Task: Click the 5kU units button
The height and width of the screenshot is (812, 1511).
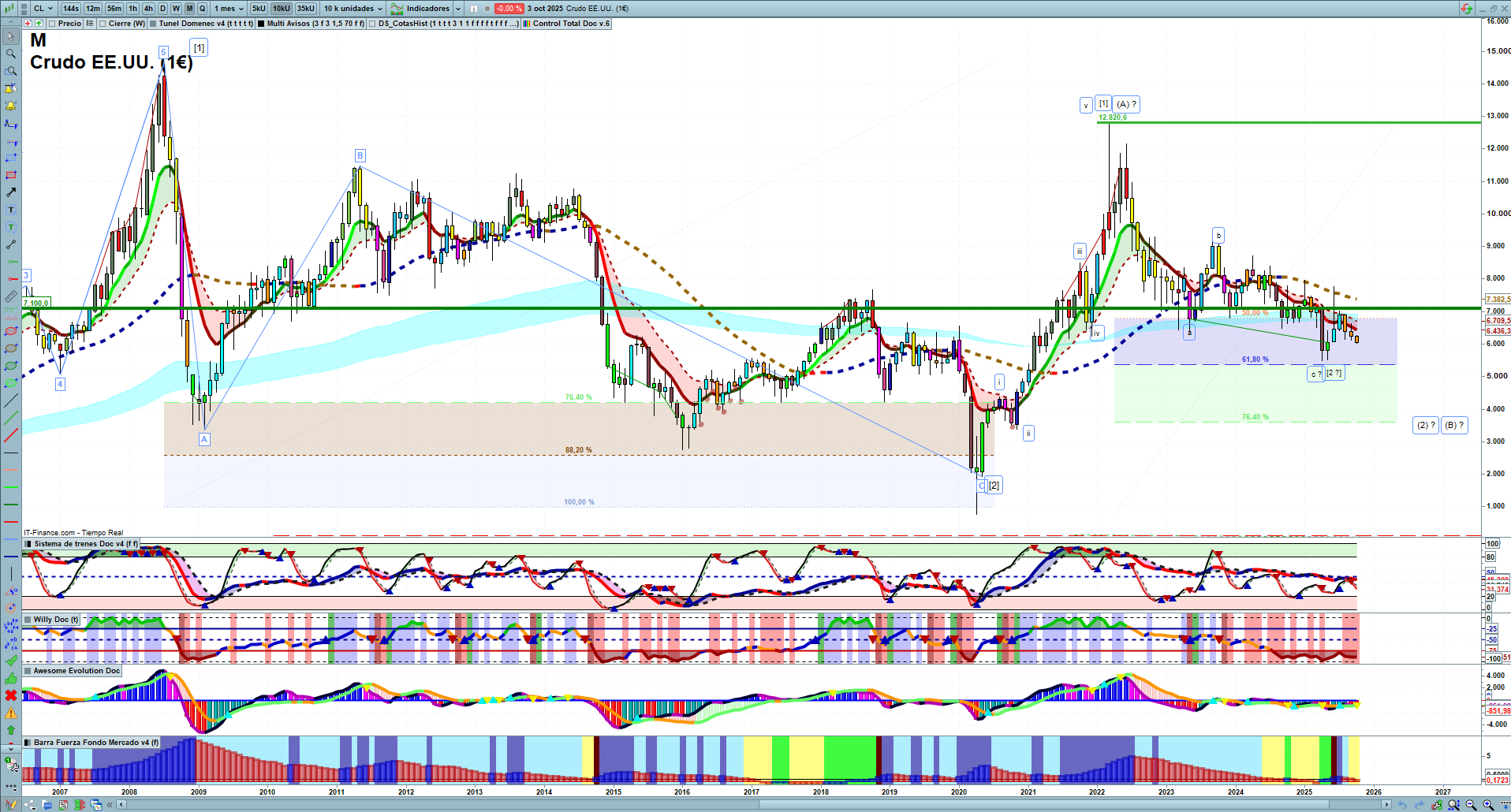Action: pyautogui.click(x=259, y=9)
